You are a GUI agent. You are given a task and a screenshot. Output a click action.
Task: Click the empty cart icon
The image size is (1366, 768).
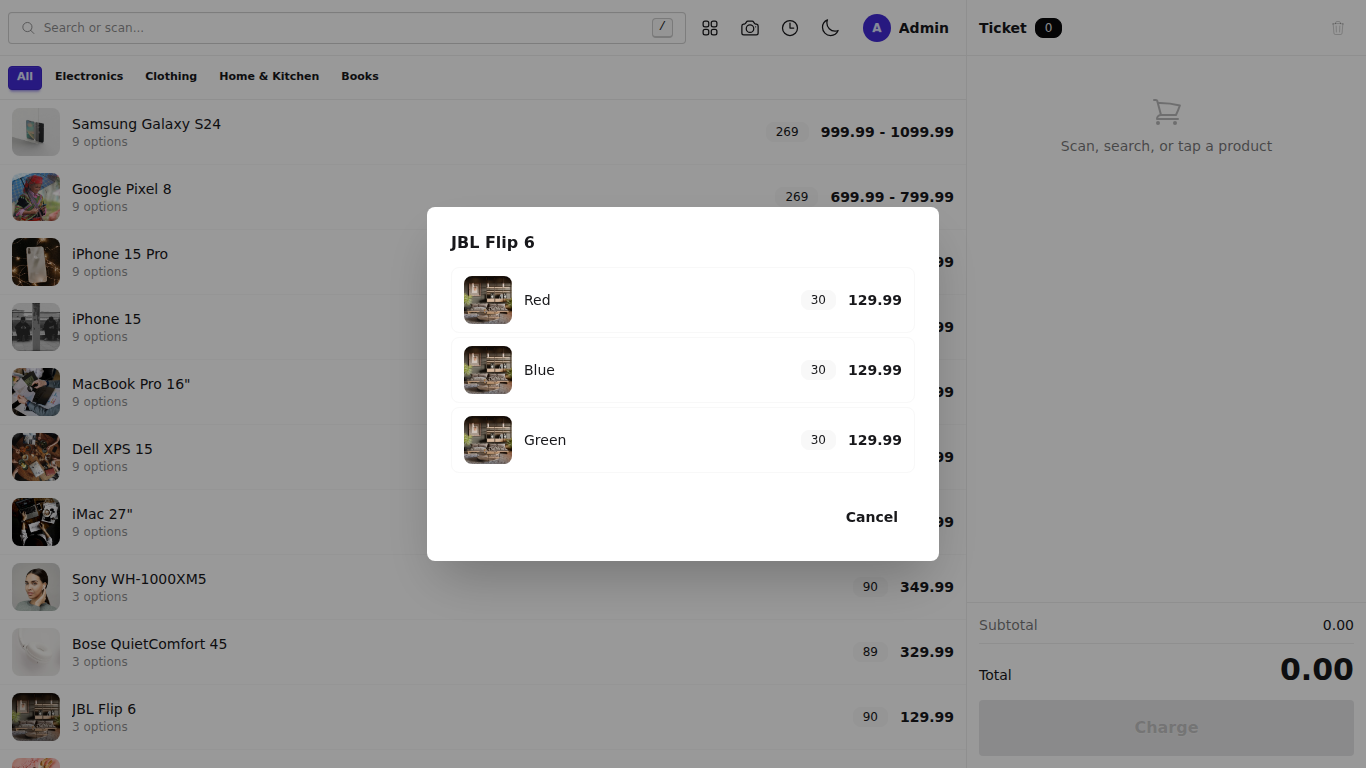1166,112
